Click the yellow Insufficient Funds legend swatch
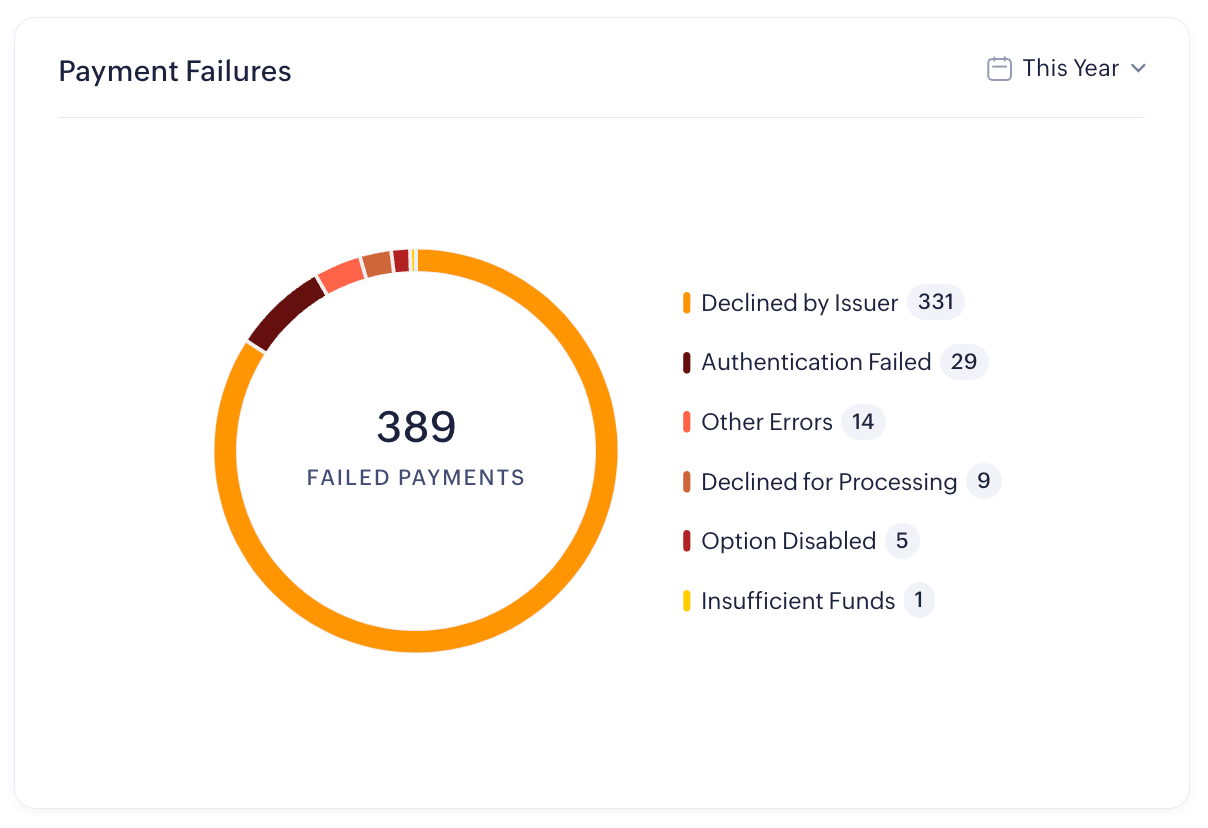1208x828 pixels. 687,601
